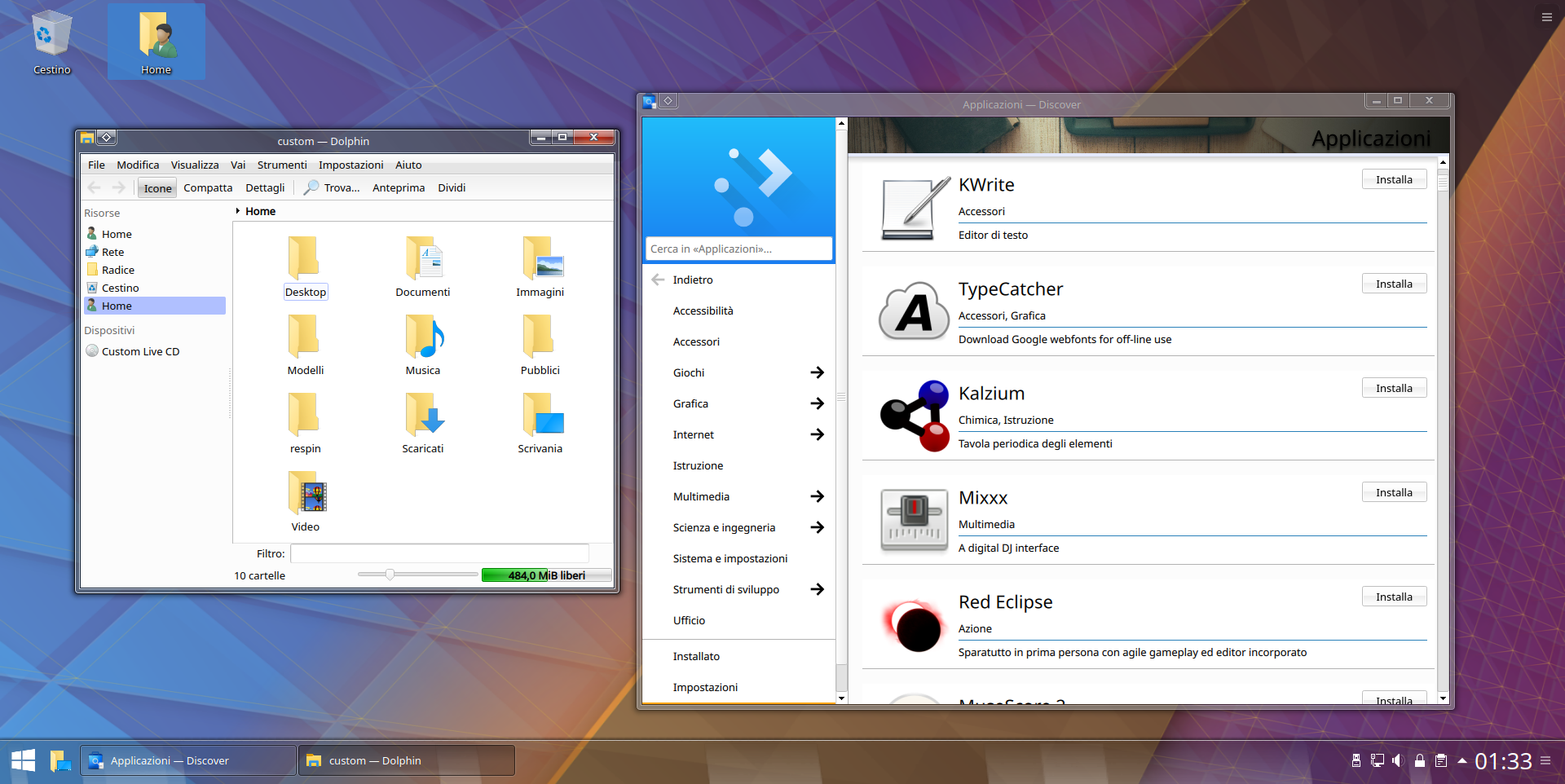Click the TypeCatcher app icon
The image size is (1565, 784).
pyautogui.click(x=915, y=313)
